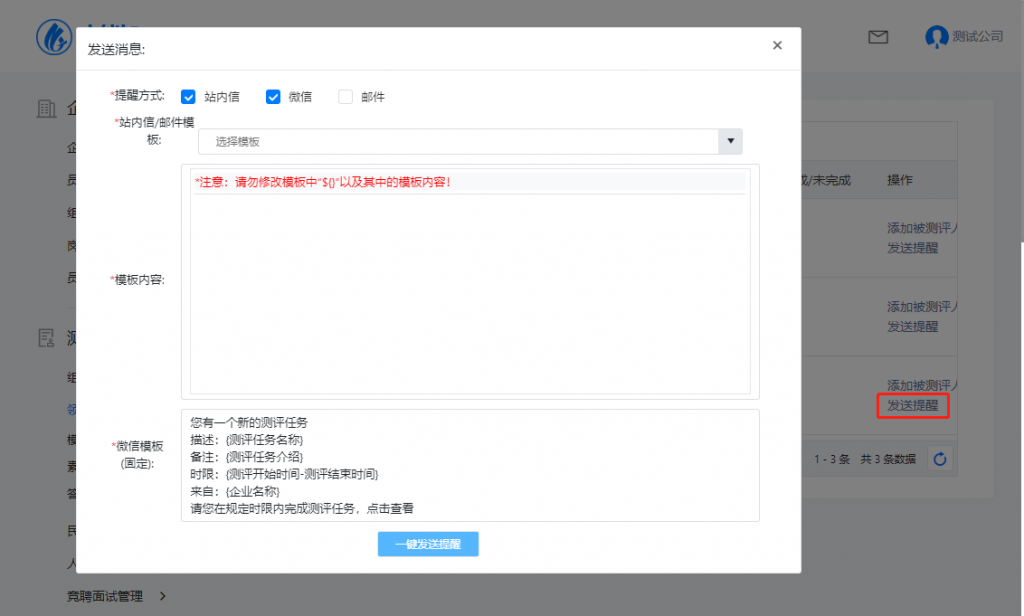1024x616 pixels.
Task: Open the 选择模板 dropdown arrow
Action: 730,141
